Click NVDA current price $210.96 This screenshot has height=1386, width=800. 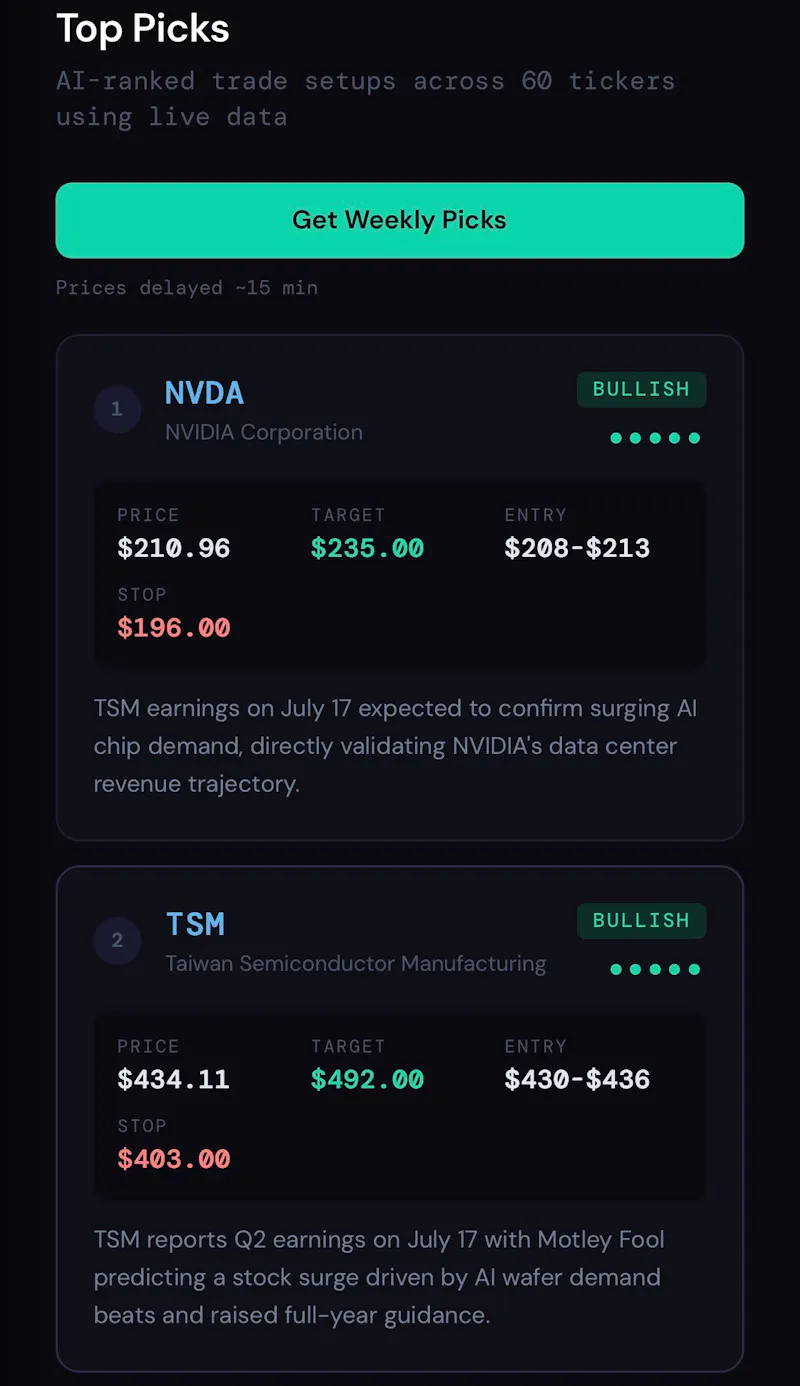(174, 548)
